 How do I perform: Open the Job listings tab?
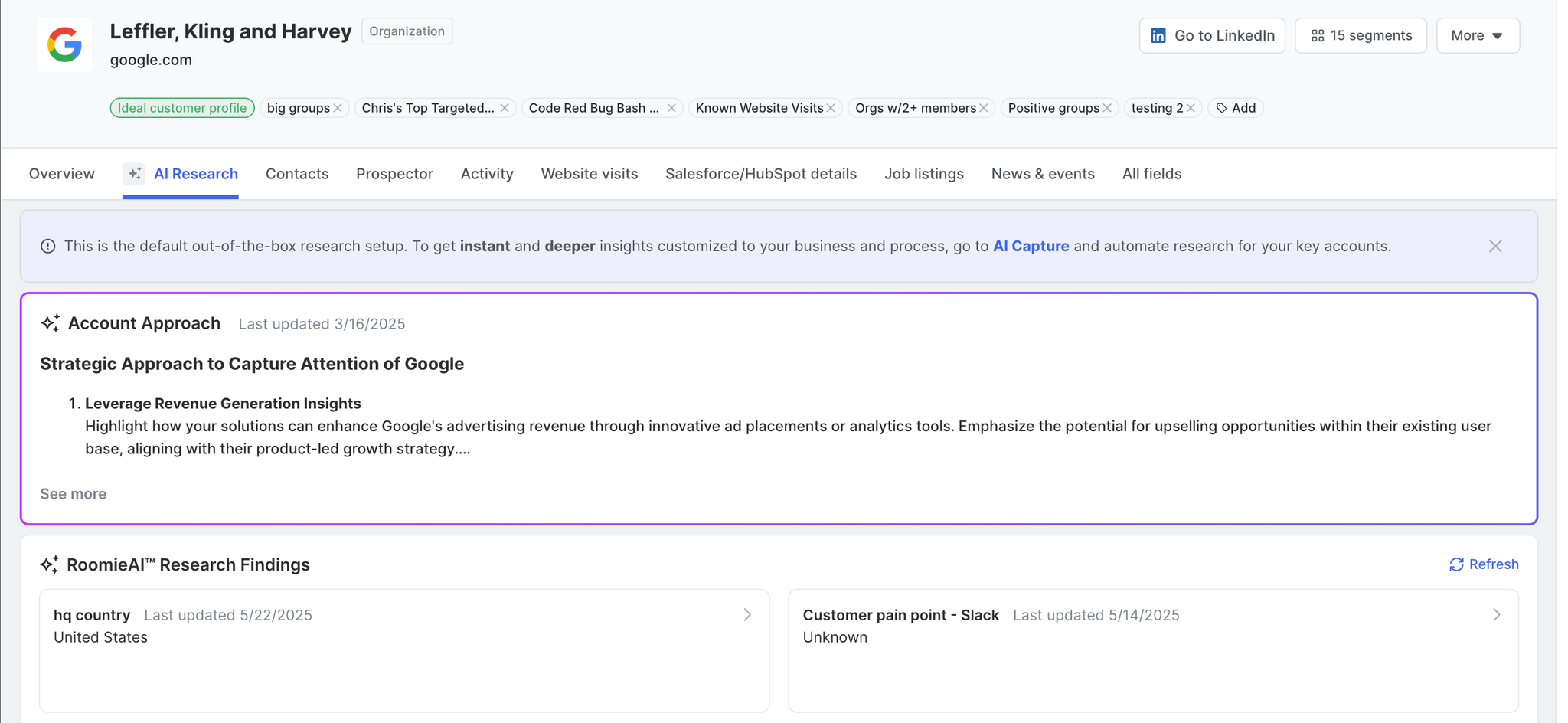pos(923,174)
